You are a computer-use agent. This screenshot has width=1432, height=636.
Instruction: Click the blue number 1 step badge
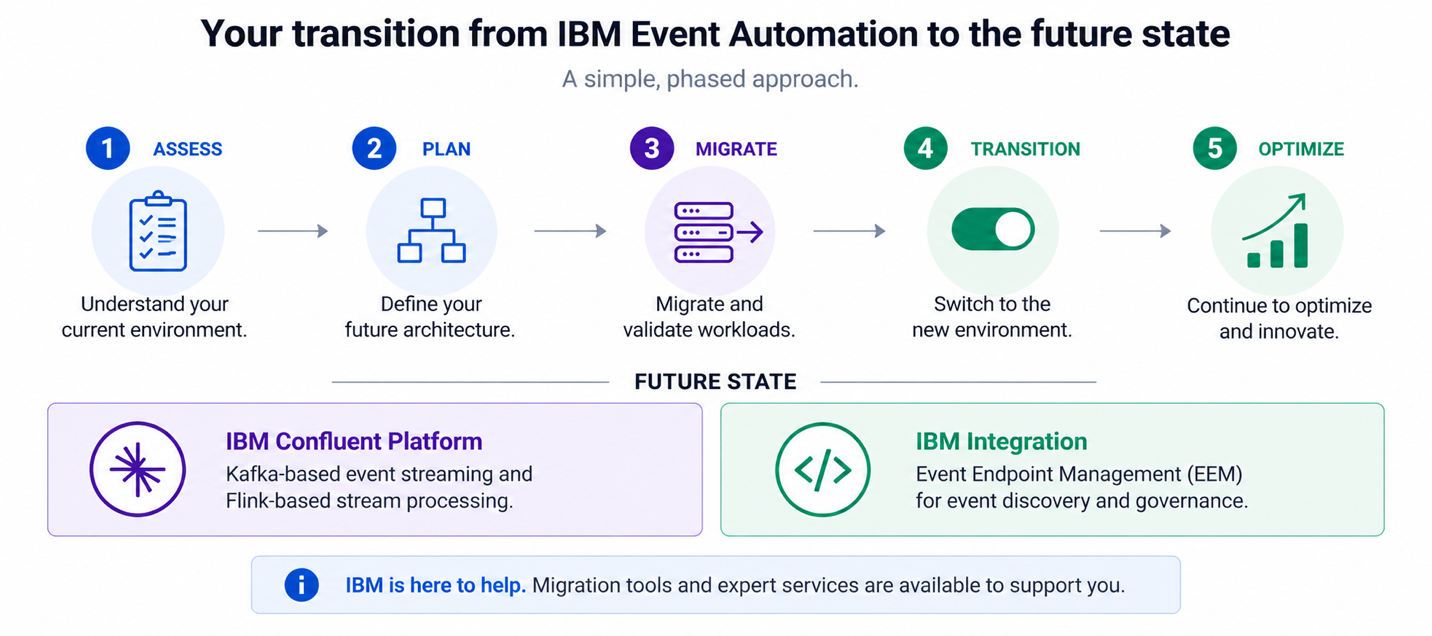pos(108,149)
